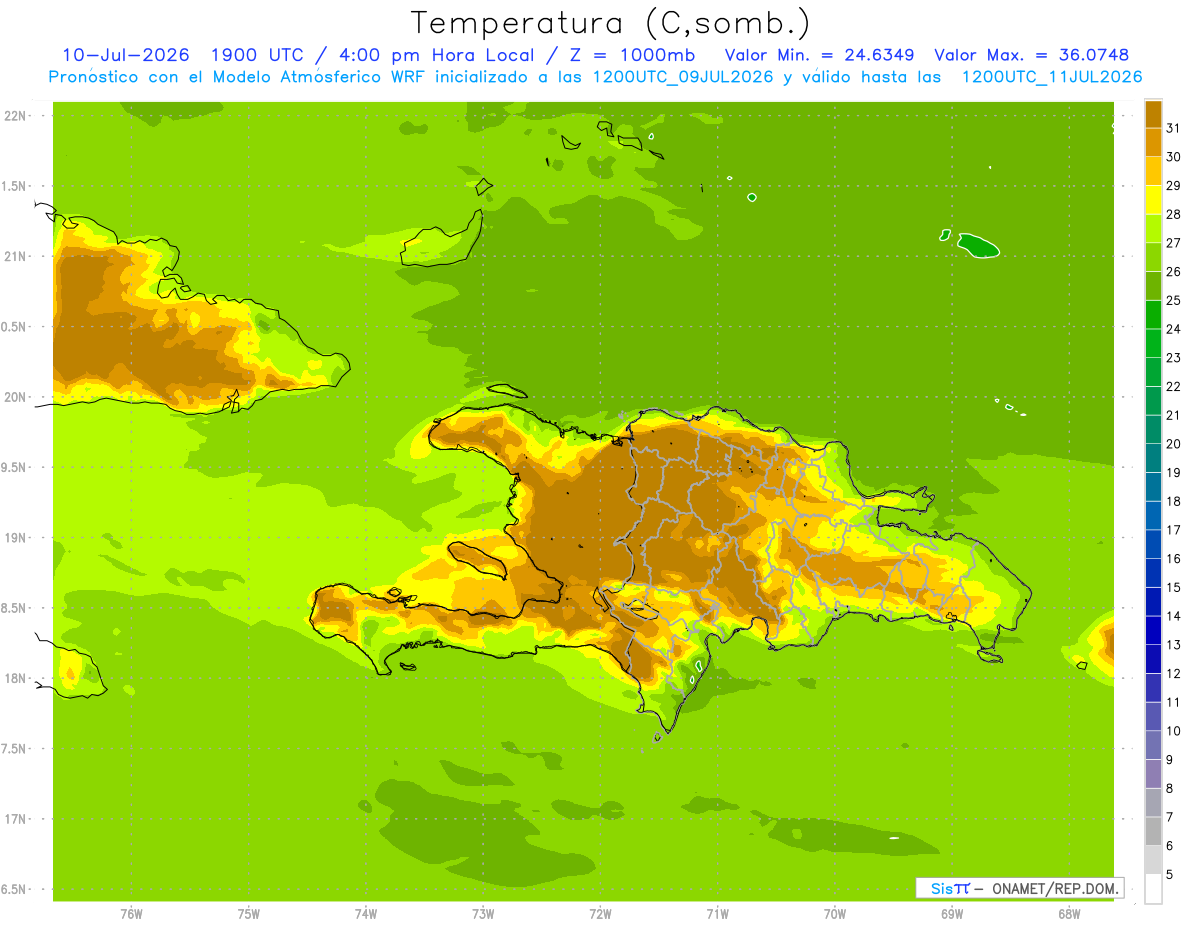Click the "Temperatura (C,somb.)" map title
1200x927 pixels.
pos(610,23)
